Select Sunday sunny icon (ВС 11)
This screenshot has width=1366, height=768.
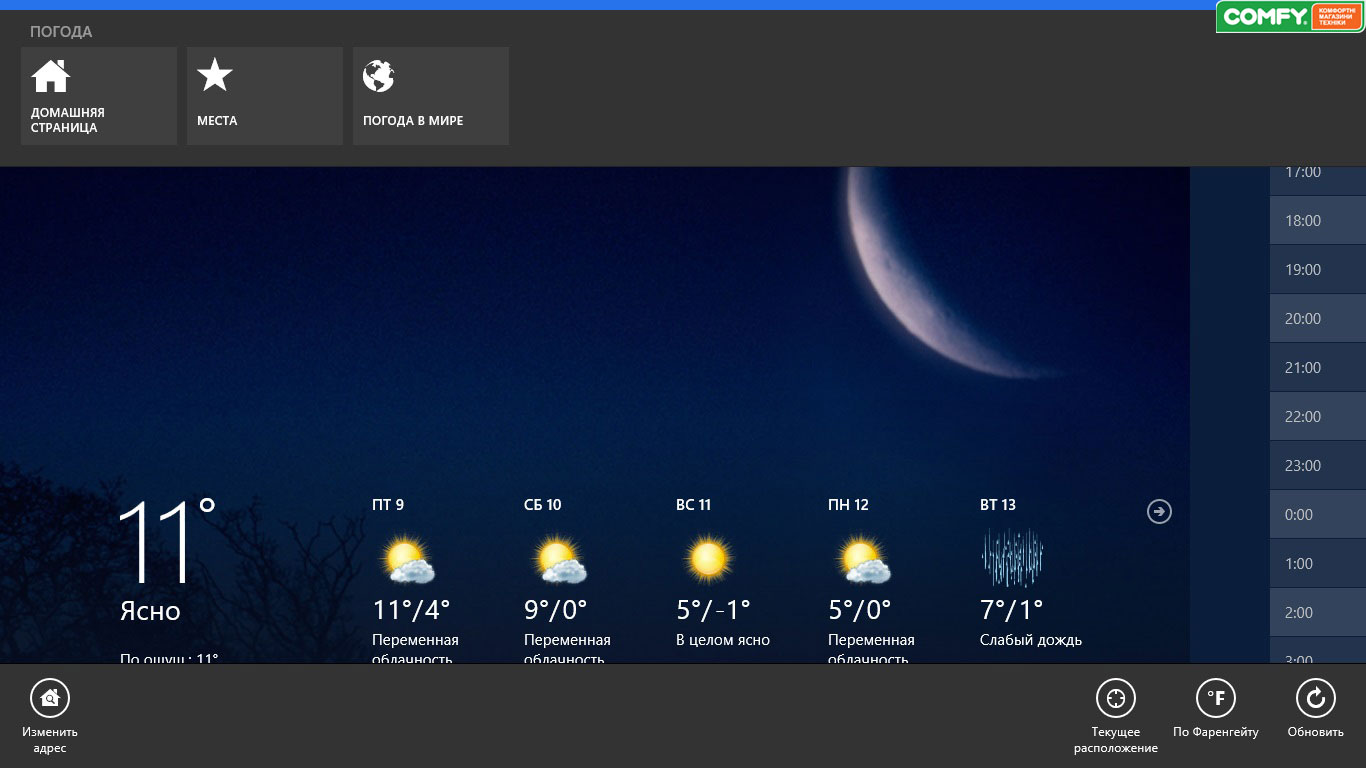pos(708,558)
